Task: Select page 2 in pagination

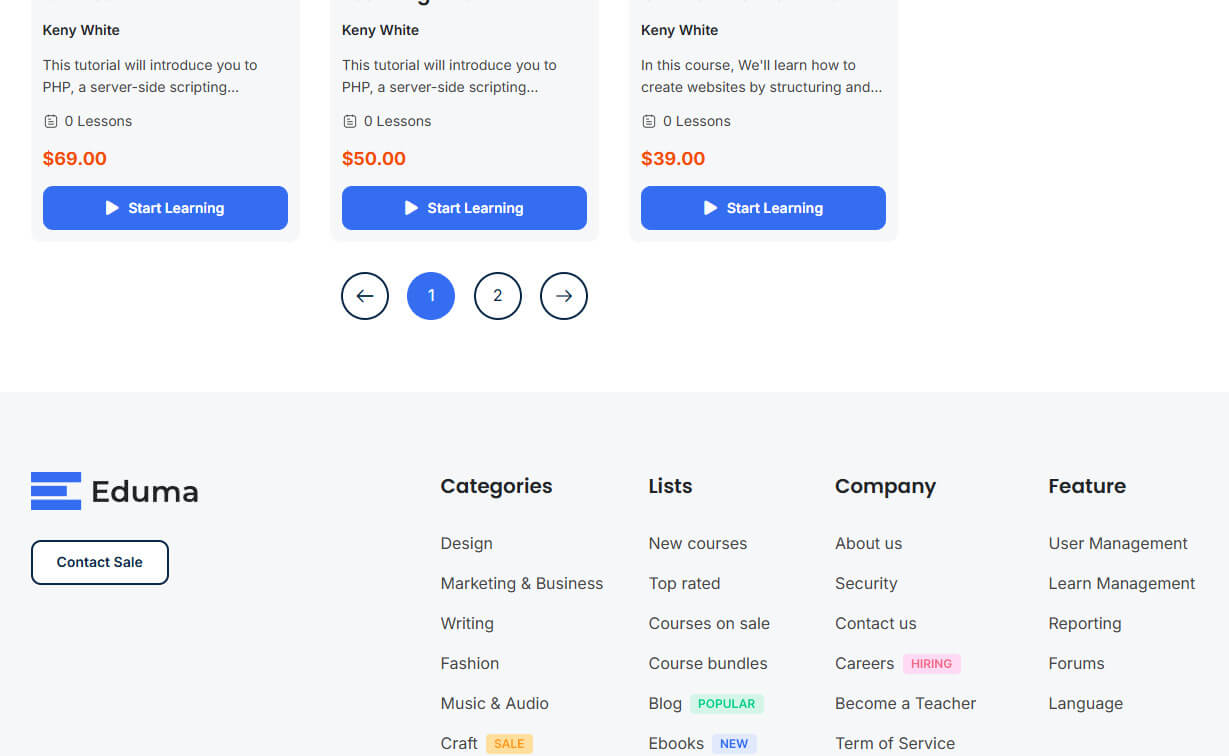Action: tap(498, 296)
